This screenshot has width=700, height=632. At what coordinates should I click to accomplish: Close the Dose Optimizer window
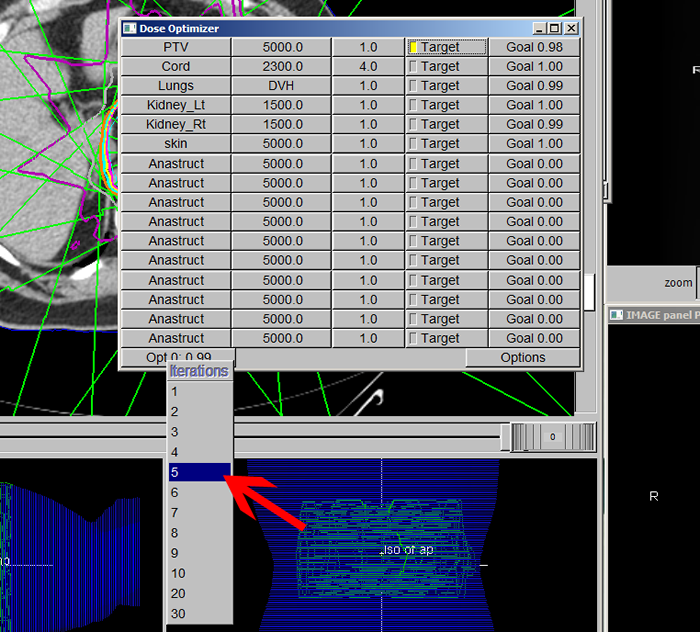point(571,28)
